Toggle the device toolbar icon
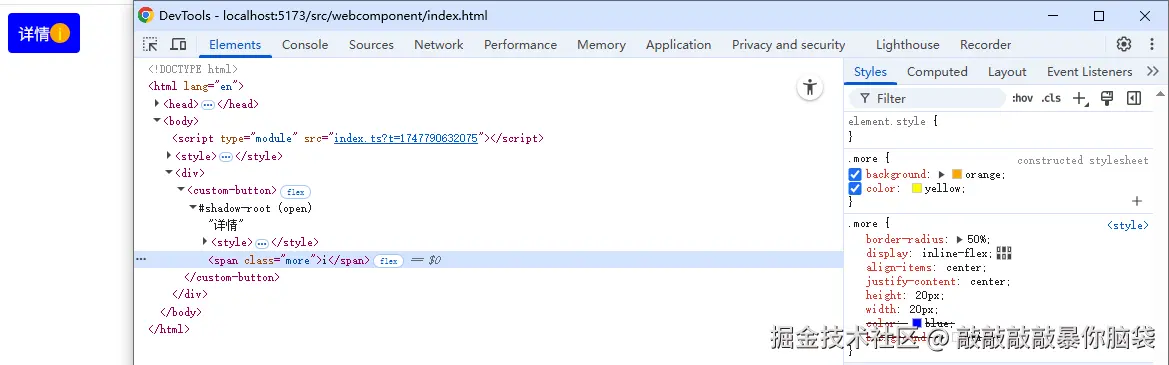The image size is (1169, 365). tap(178, 45)
